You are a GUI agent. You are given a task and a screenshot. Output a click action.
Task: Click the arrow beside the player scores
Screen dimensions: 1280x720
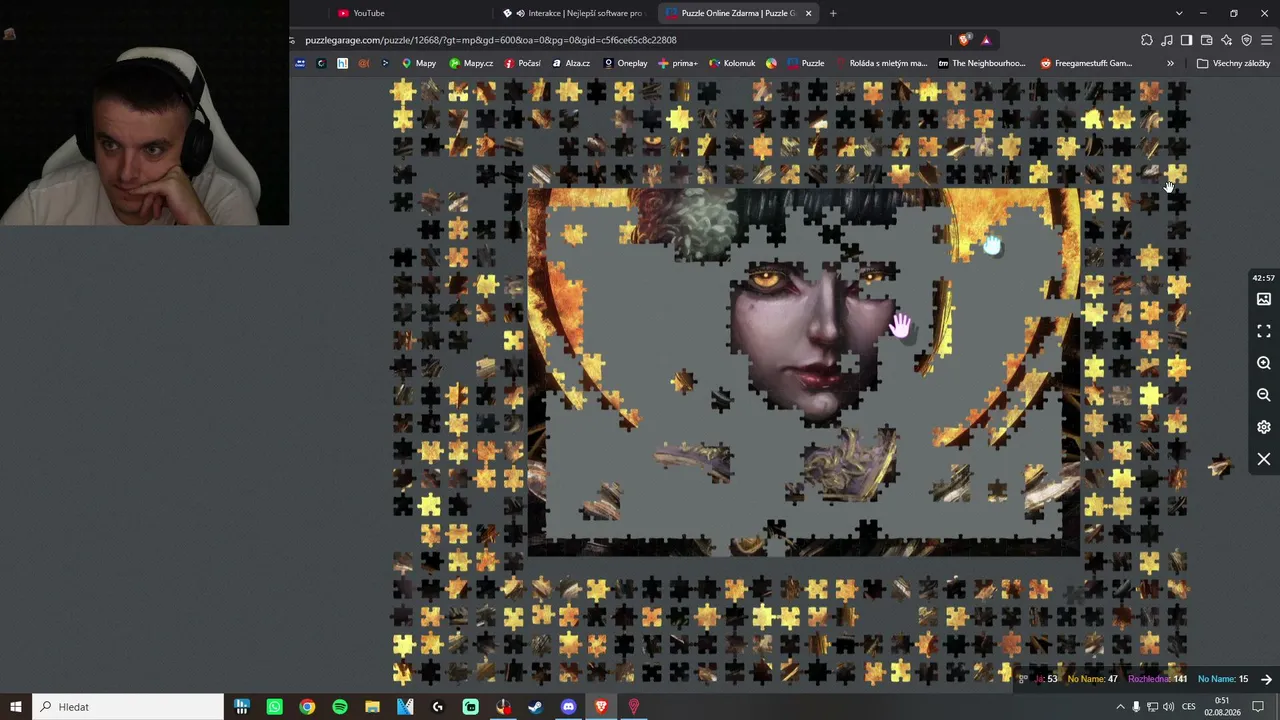(x=1266, y=680)
